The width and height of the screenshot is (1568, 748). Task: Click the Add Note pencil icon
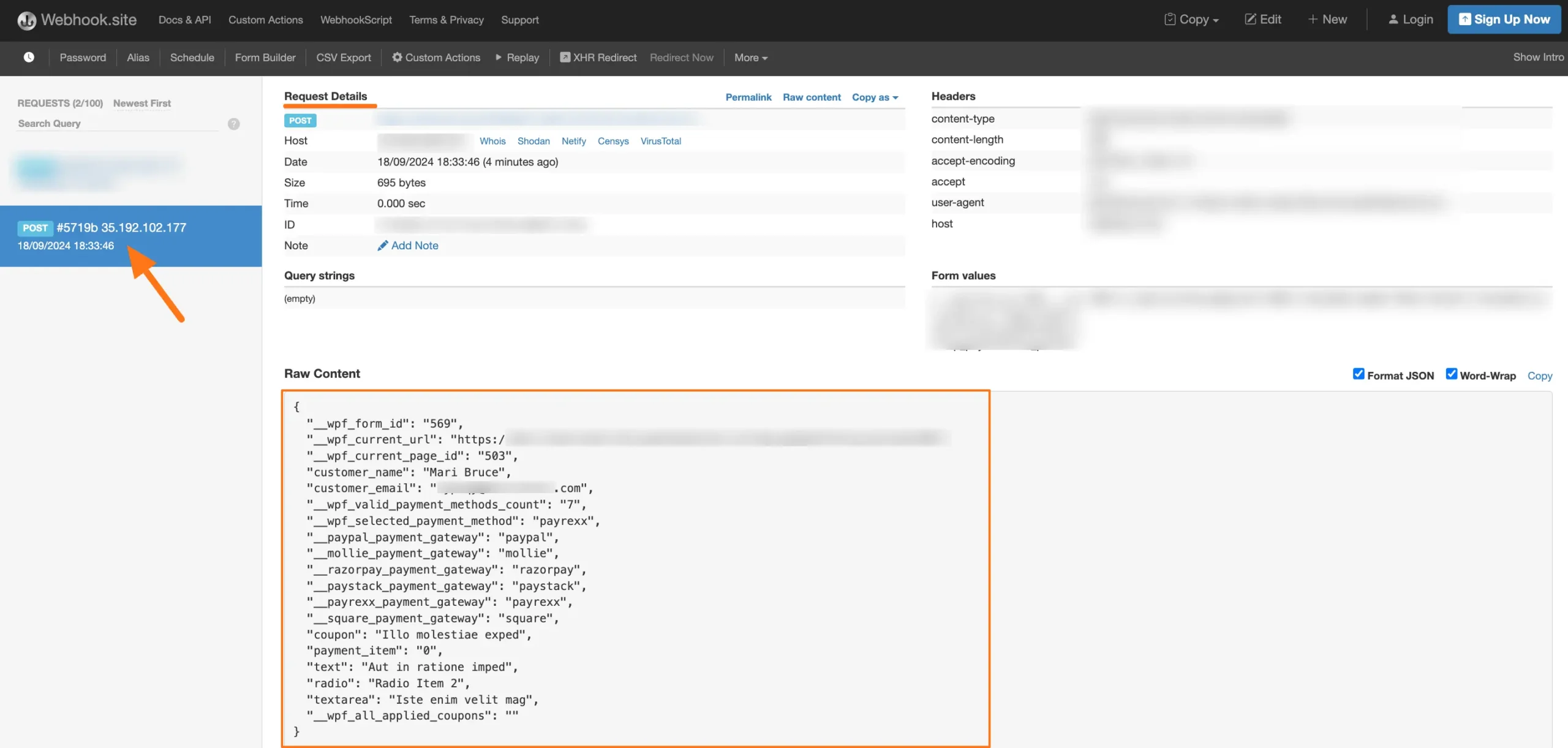pyautogui.click(x=383, y=246)
